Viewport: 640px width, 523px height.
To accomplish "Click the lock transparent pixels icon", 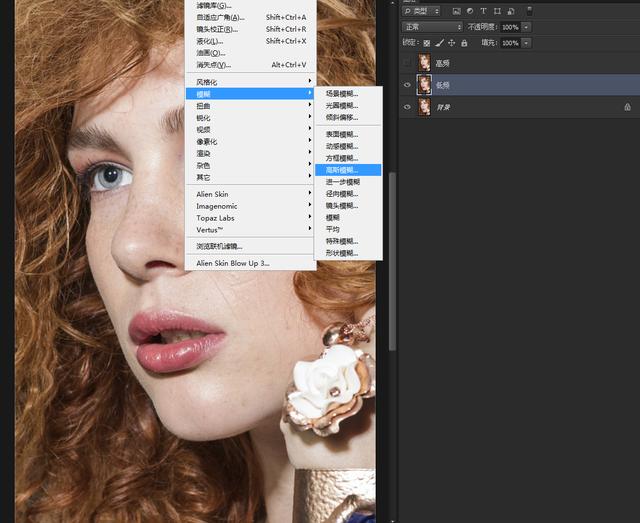I will [428, 43].
